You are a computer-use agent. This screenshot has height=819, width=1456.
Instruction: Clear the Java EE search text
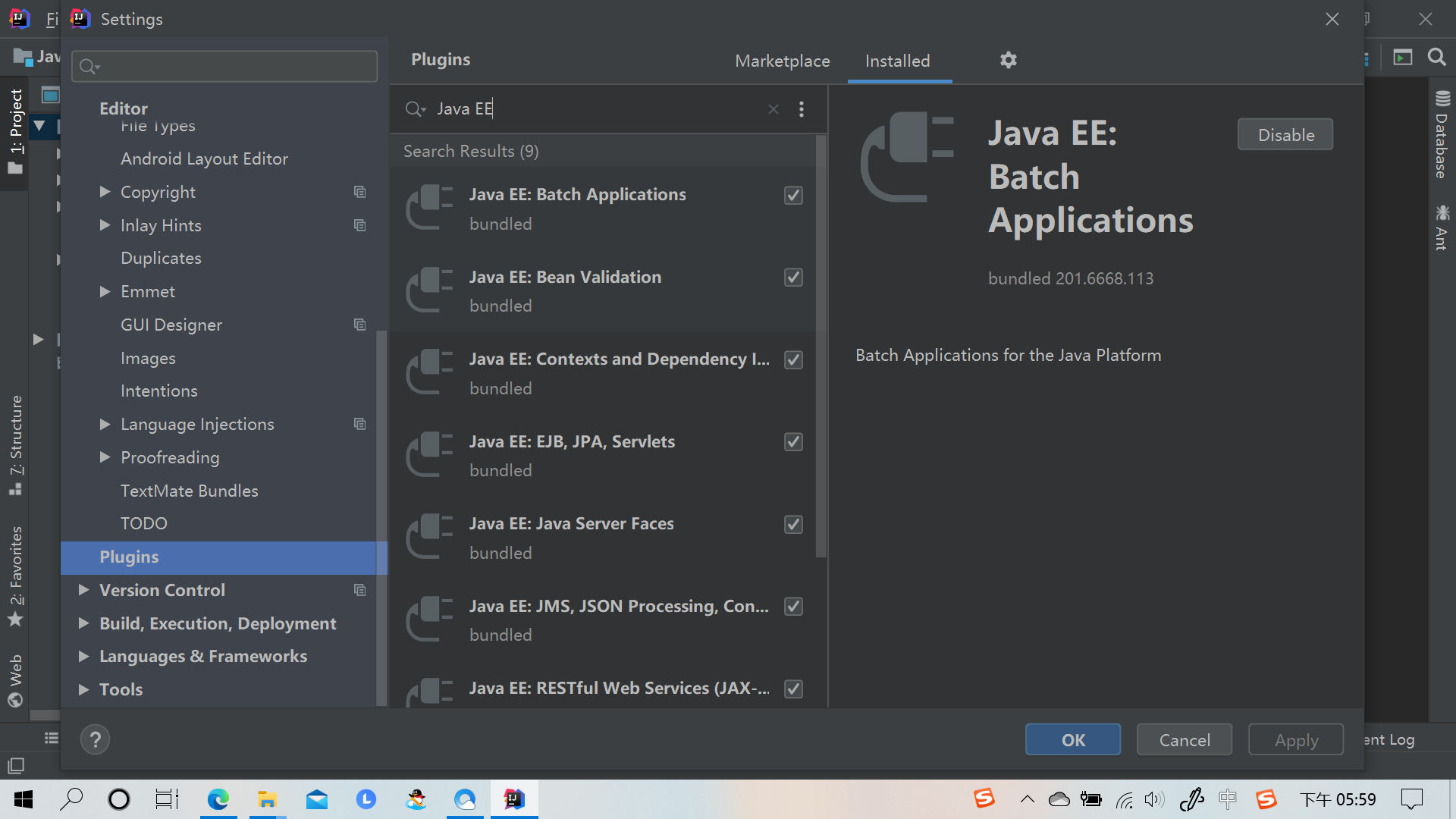[773, 109]
